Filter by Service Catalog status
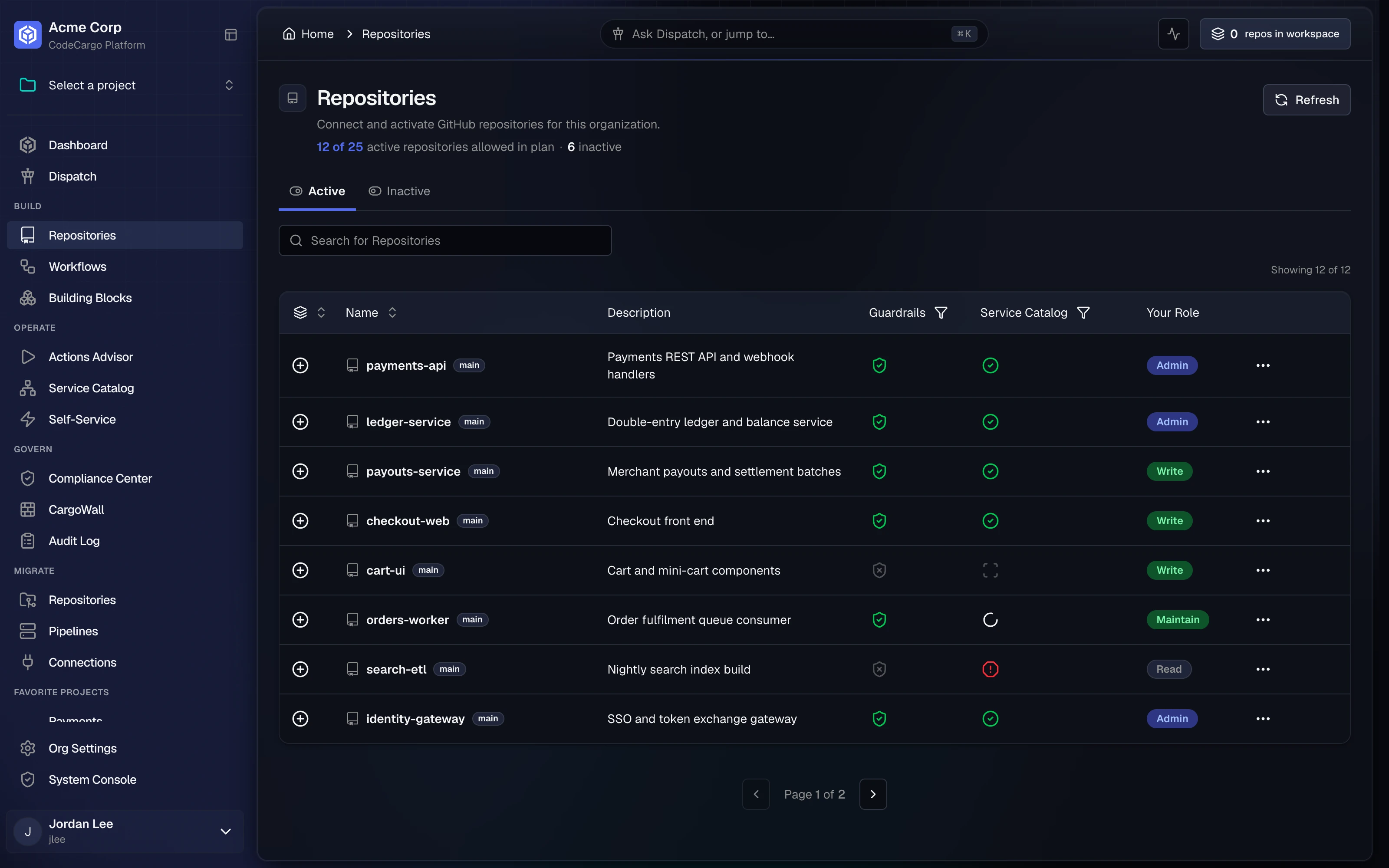 1083,313
